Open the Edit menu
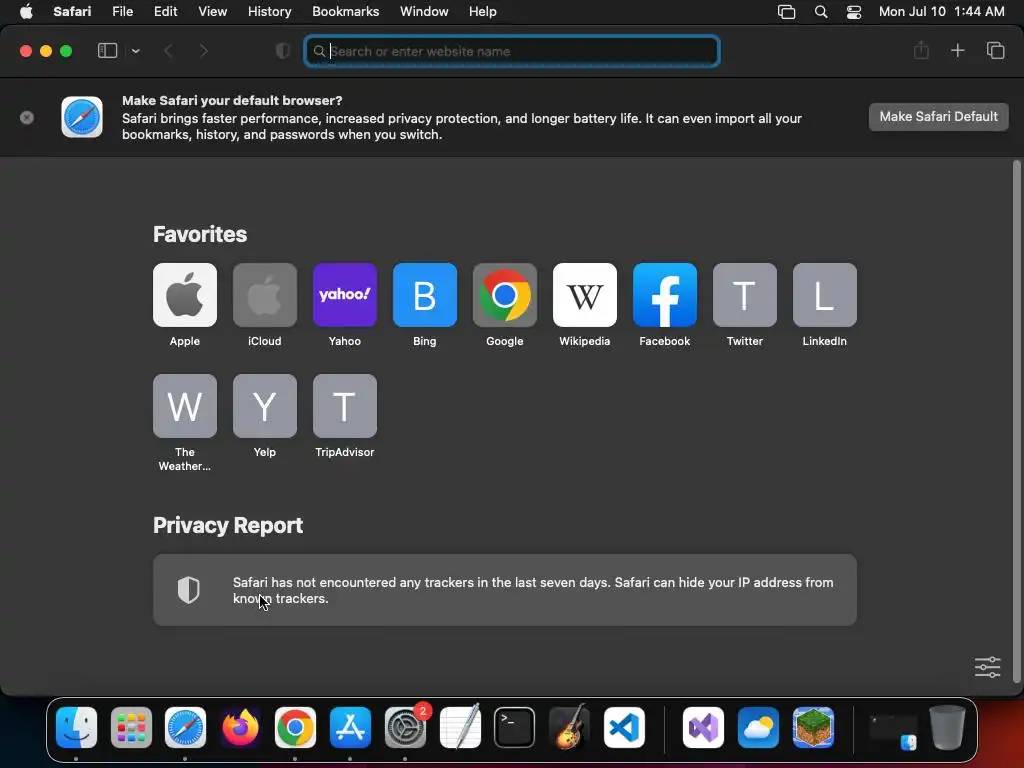Screen dimensions: 1024x768 165,12
